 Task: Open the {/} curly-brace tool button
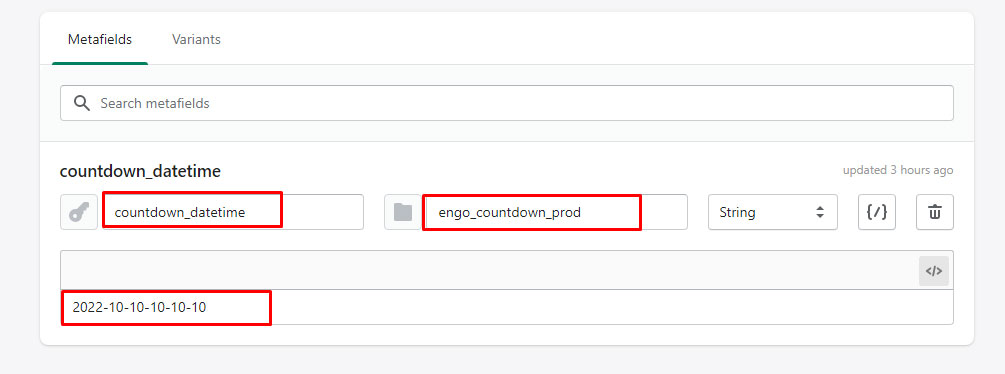click(x=877, y=212)
